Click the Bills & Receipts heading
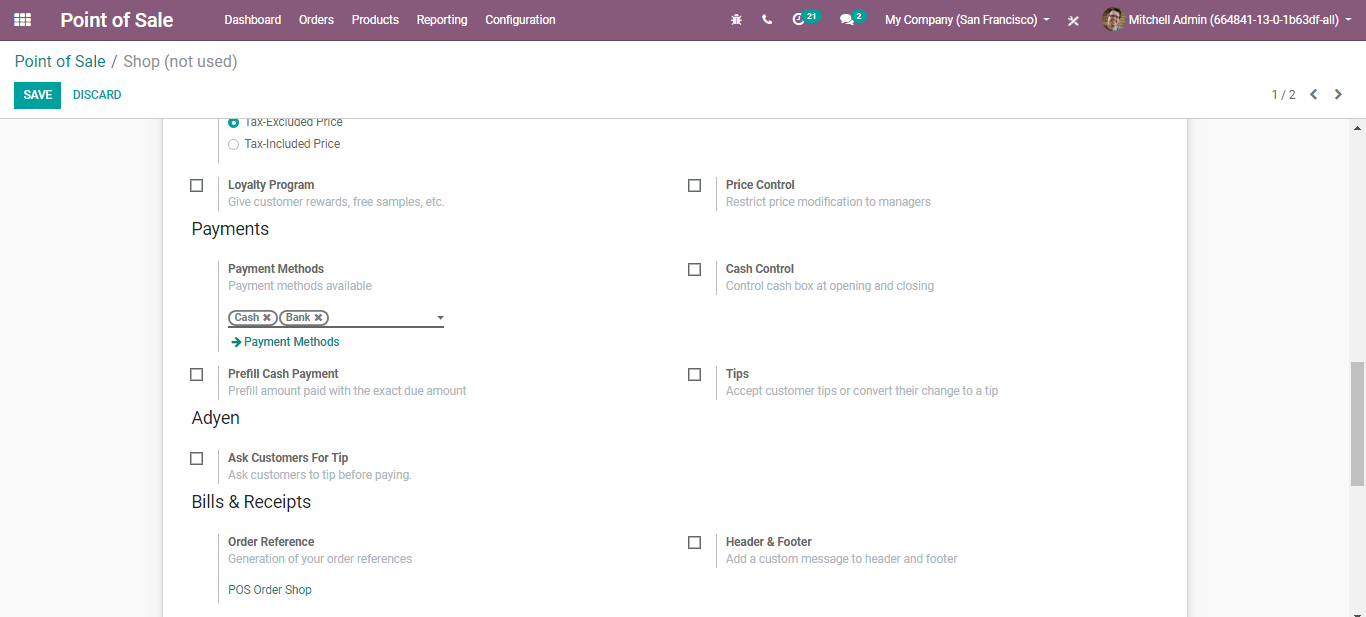 [251, 502]
